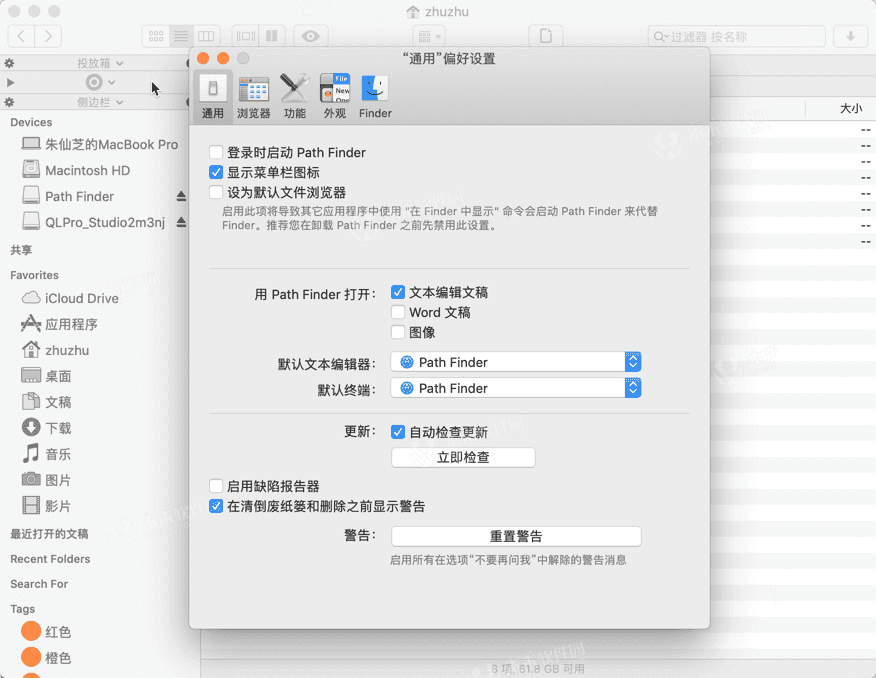The image size is (876, 678).
Task: Click the cover flow view icon
Action: 246,37
